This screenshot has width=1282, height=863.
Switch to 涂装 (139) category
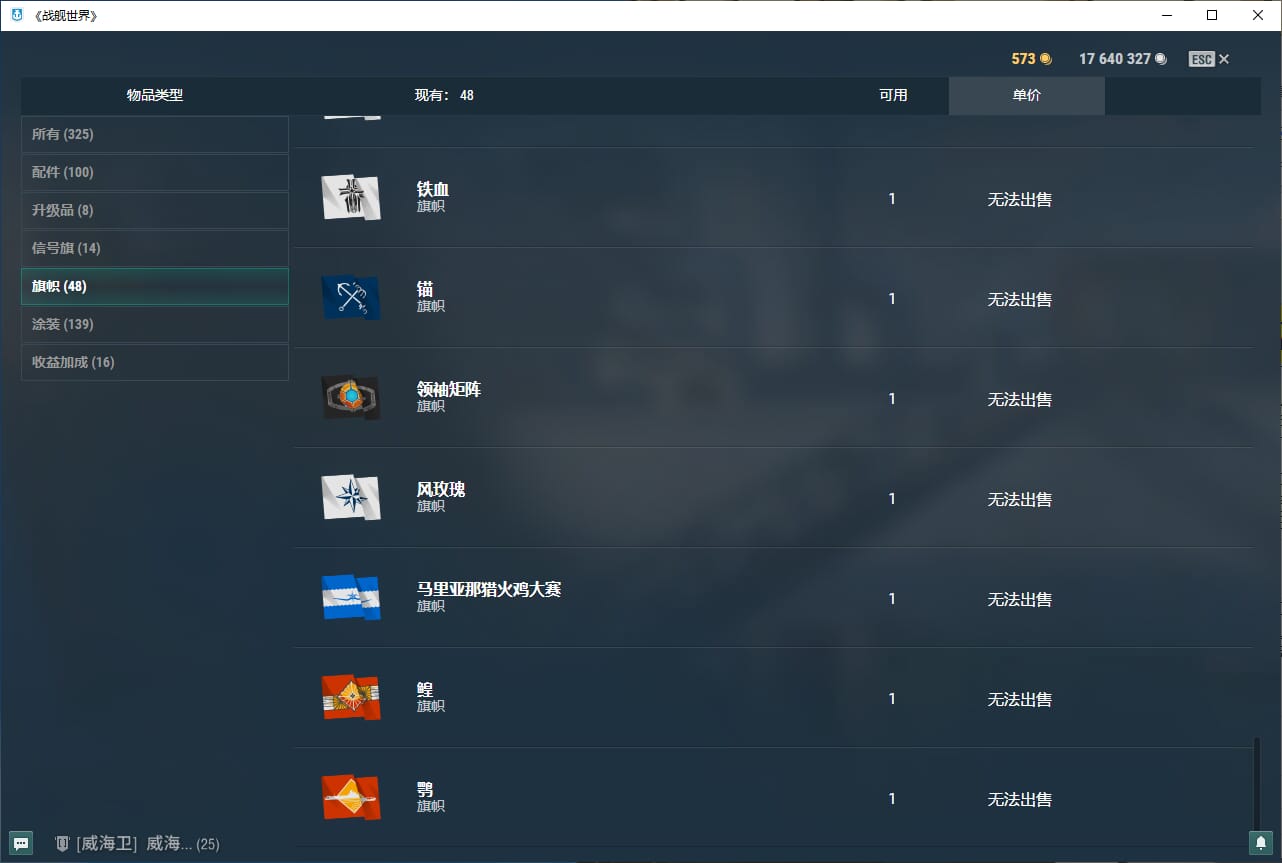155,324
